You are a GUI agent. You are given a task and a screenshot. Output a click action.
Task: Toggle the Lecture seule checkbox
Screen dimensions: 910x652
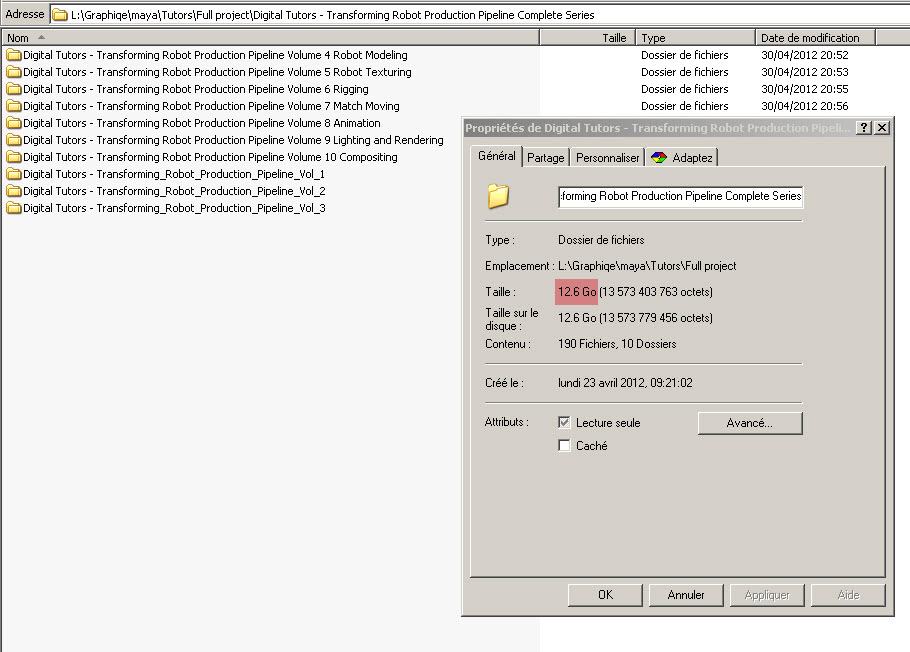564,423
